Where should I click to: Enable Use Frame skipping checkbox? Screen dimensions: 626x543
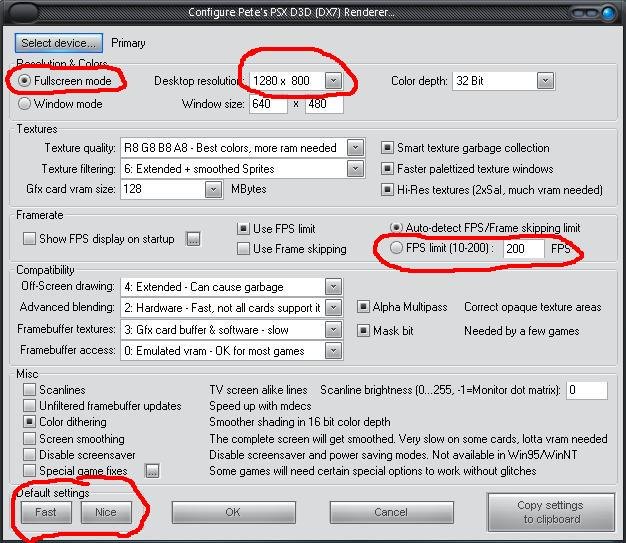243,249
